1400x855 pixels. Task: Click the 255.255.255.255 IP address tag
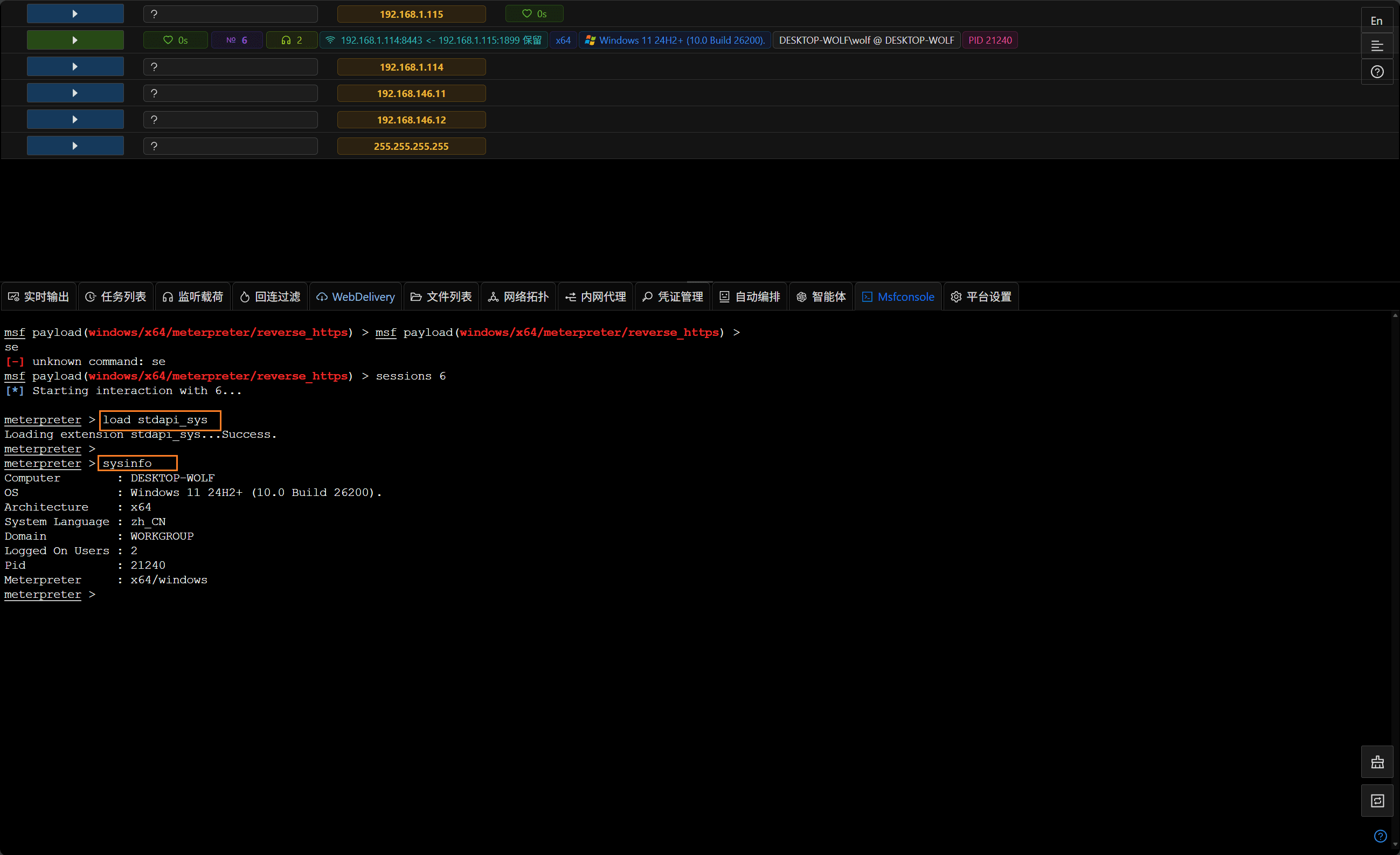pos(411,146)
